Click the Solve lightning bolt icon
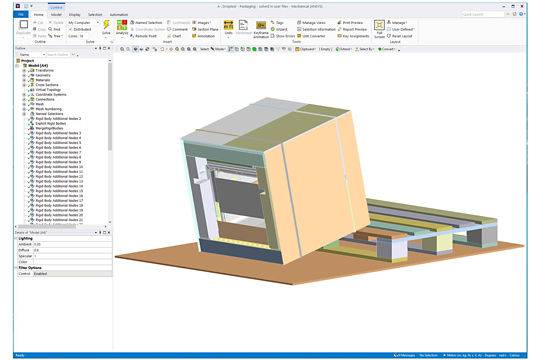 [x=106, y=25]
